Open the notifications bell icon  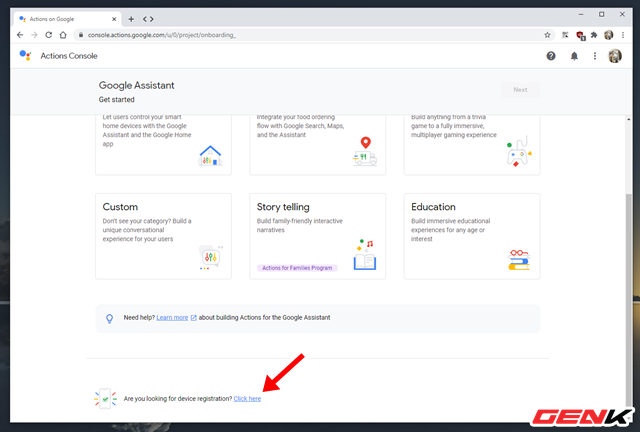click(x=574, y=56)
